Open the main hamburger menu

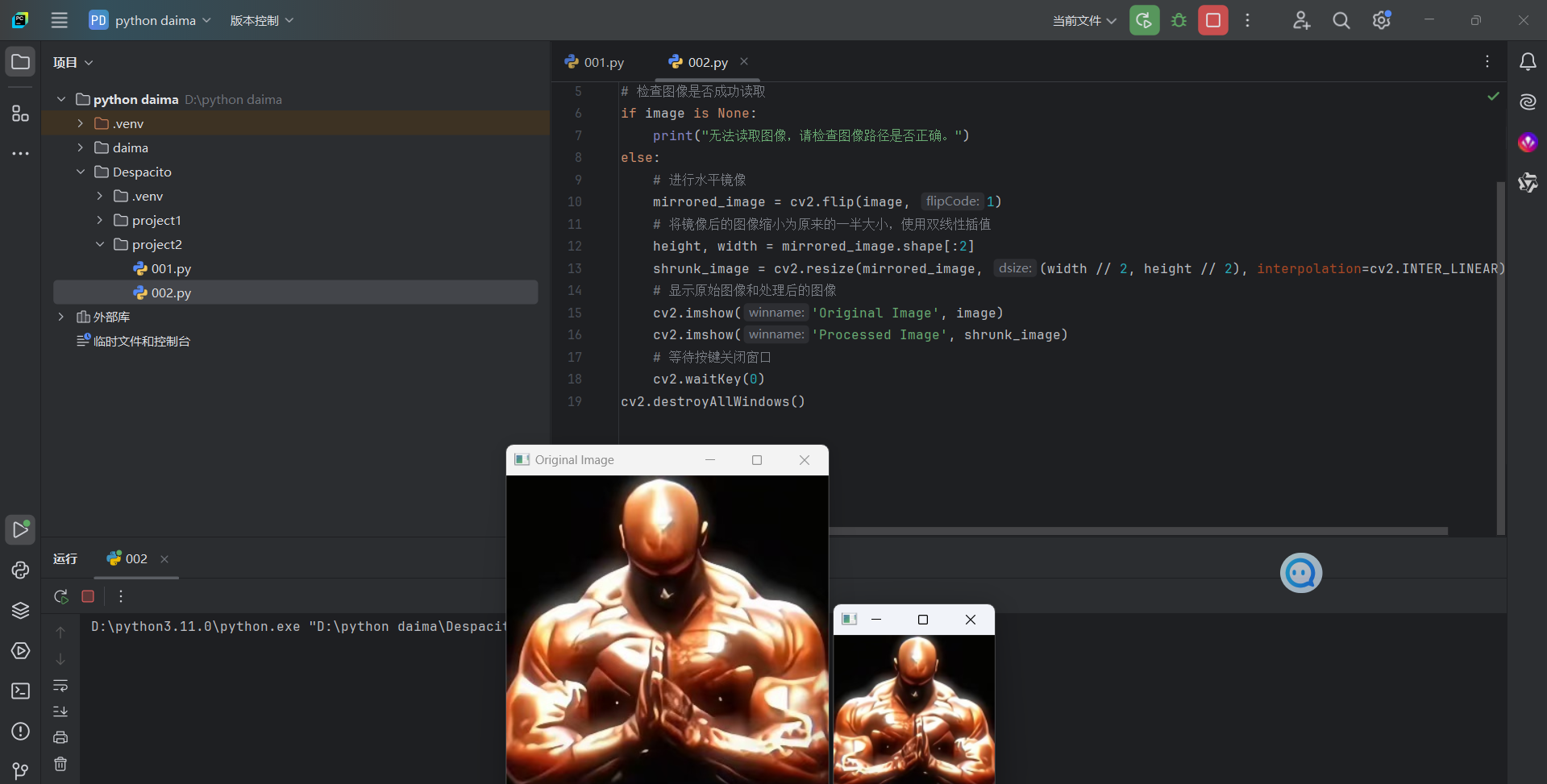(59, 20)
